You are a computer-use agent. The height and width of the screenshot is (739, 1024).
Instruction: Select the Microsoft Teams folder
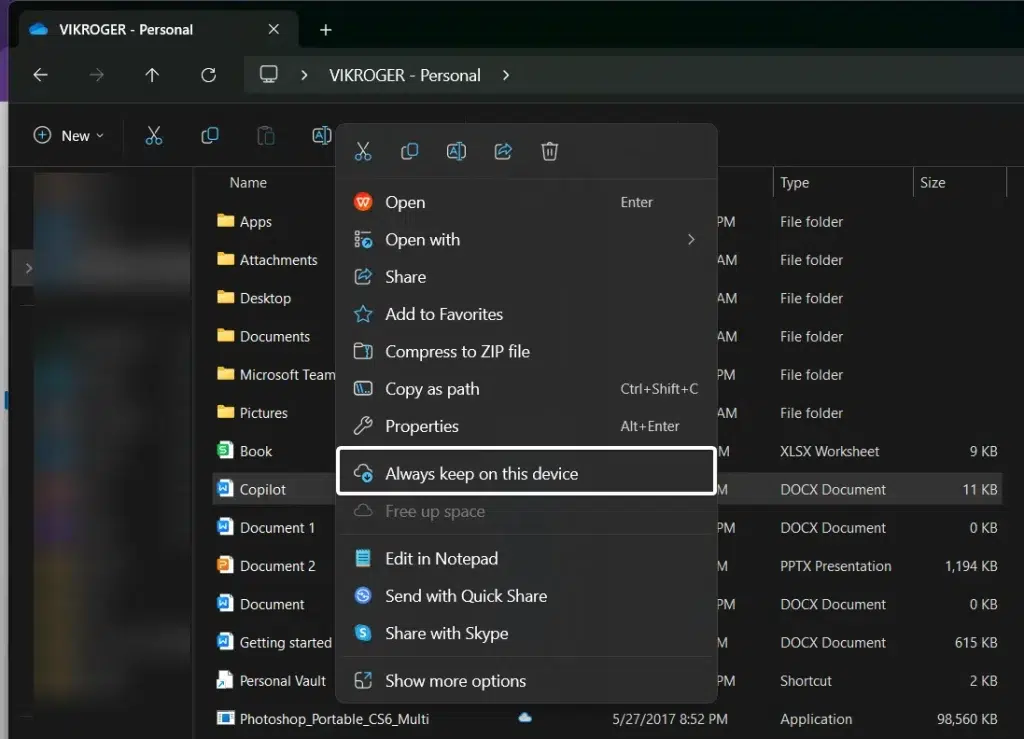[287, 375]
